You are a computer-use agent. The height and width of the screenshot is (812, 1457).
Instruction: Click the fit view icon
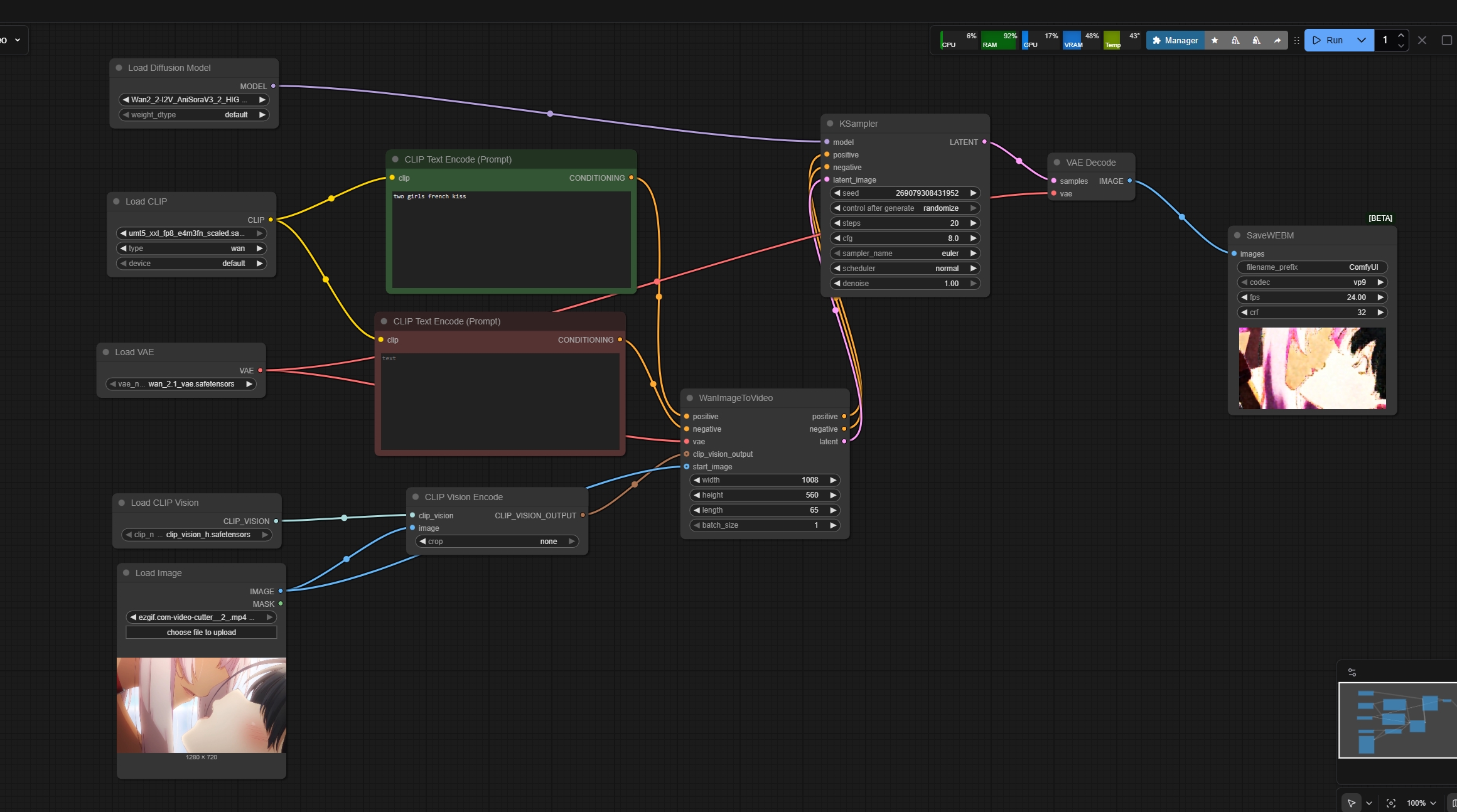(1390, 803)
